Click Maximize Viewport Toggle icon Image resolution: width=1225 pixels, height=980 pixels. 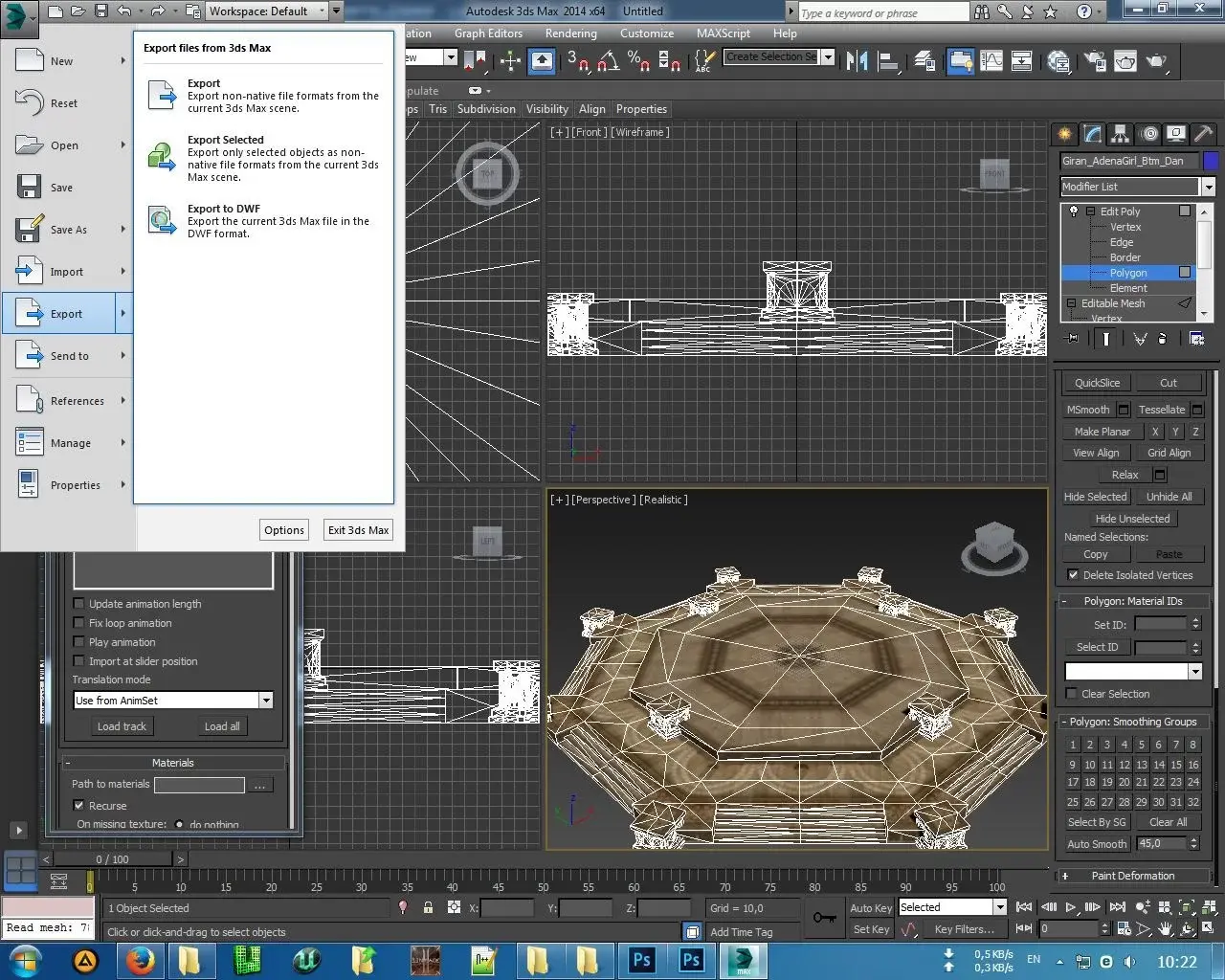[1209, 929]
